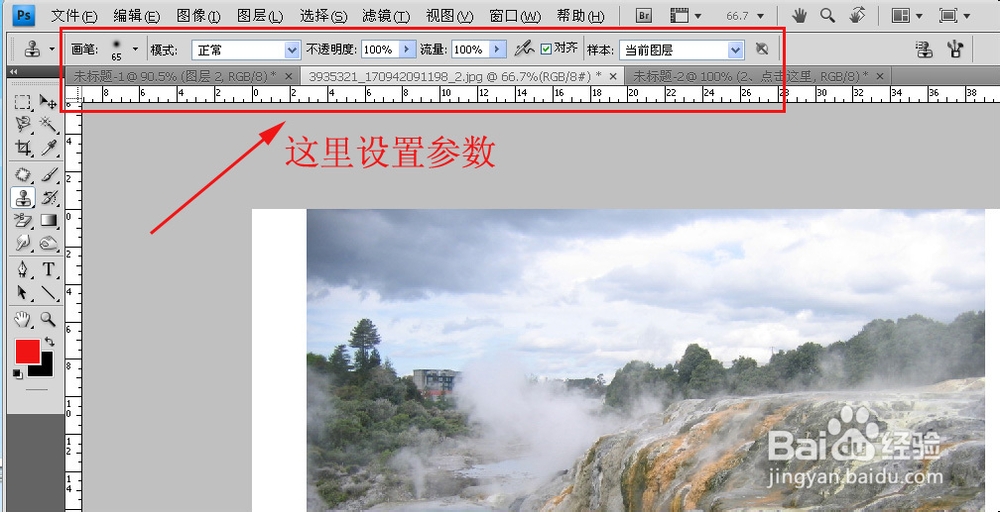This screenshot has width=1000, height=512.
Task: Select the Gradient tool
Action: pos(48,221)
